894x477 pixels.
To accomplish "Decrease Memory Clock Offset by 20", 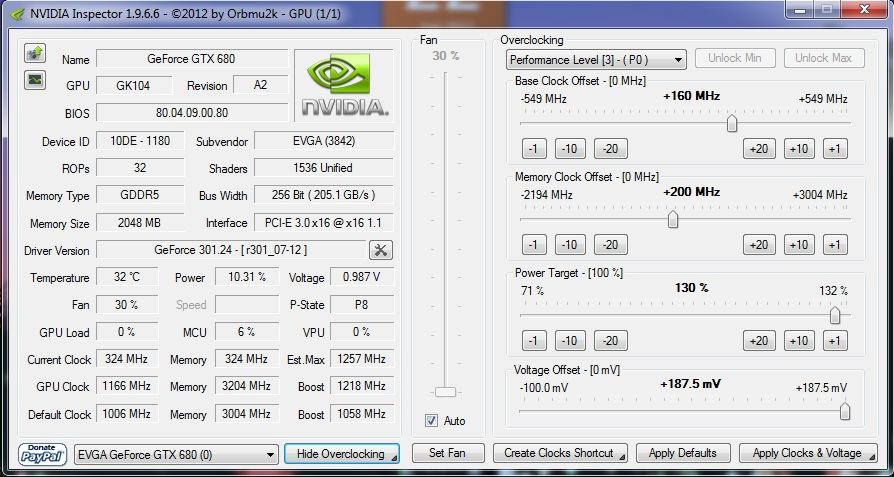I will (611, 244).
